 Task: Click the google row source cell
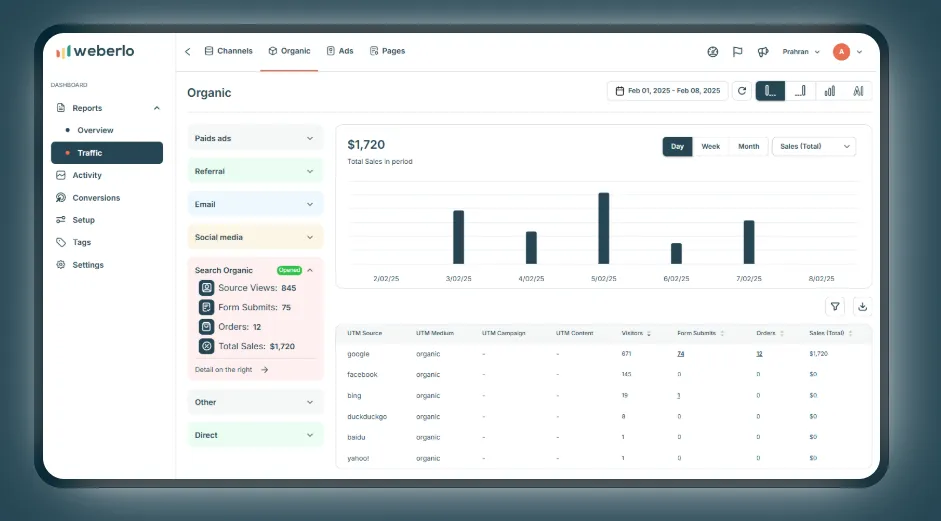pyautogui.click(x=358, y=354)
